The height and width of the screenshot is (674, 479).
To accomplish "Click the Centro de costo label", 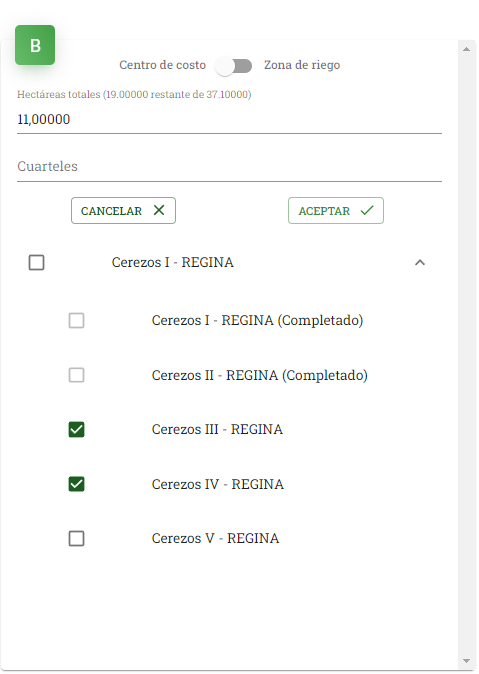I will click(x=163, y=65).
